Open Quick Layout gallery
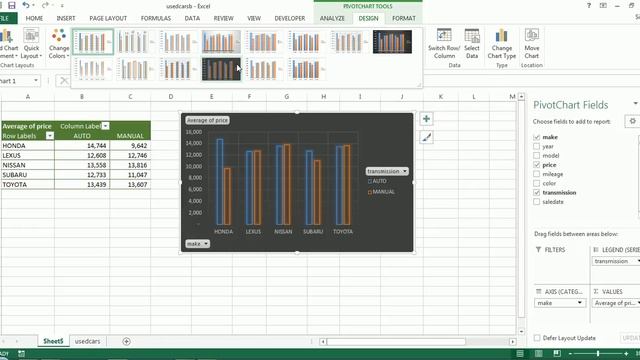The width and height of the screenshot is (640, 360). [x=31, y=44]
